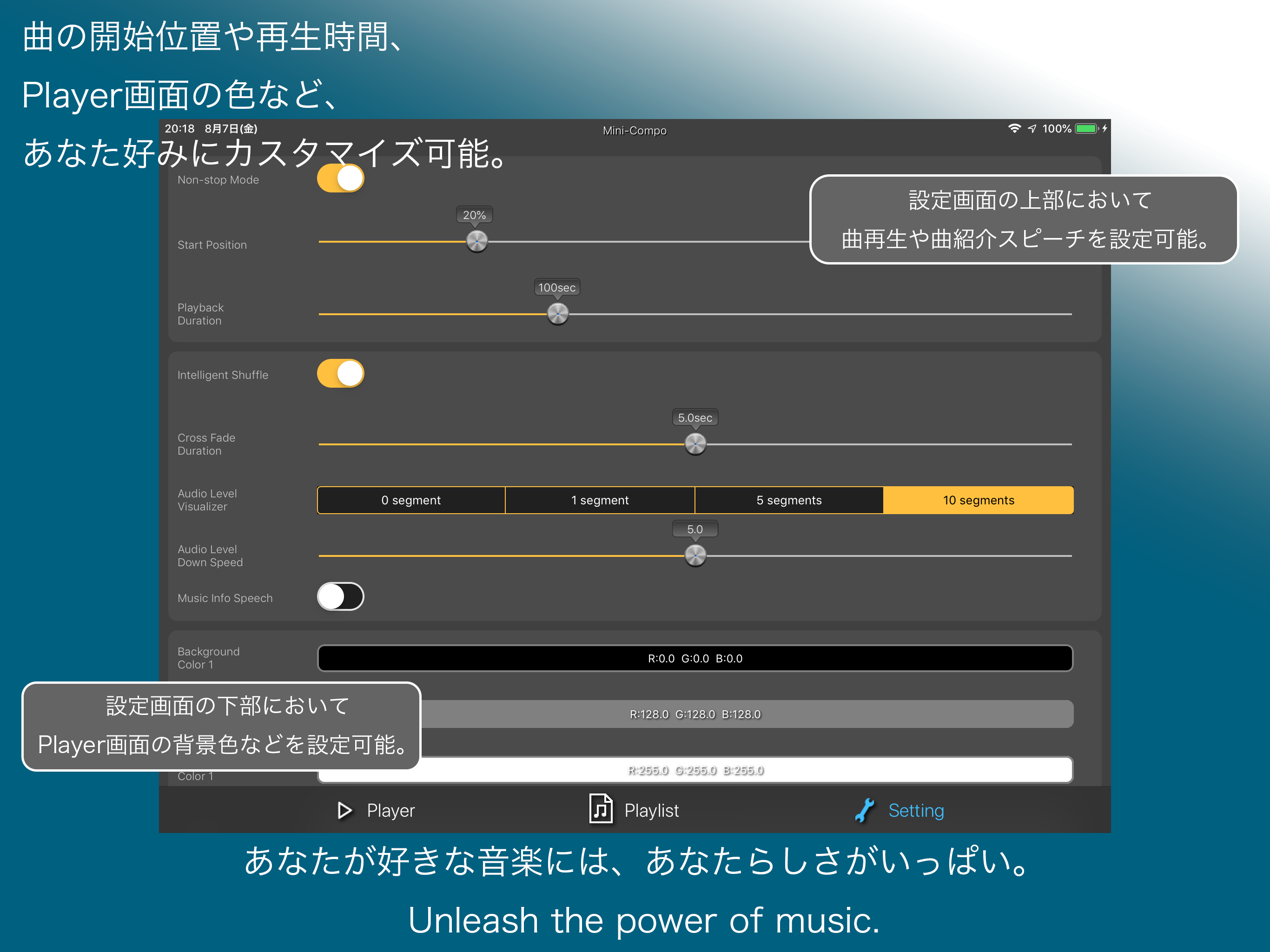
Task: Click the Cross Fade Duration slider knob
Action: tap(695, 444)
